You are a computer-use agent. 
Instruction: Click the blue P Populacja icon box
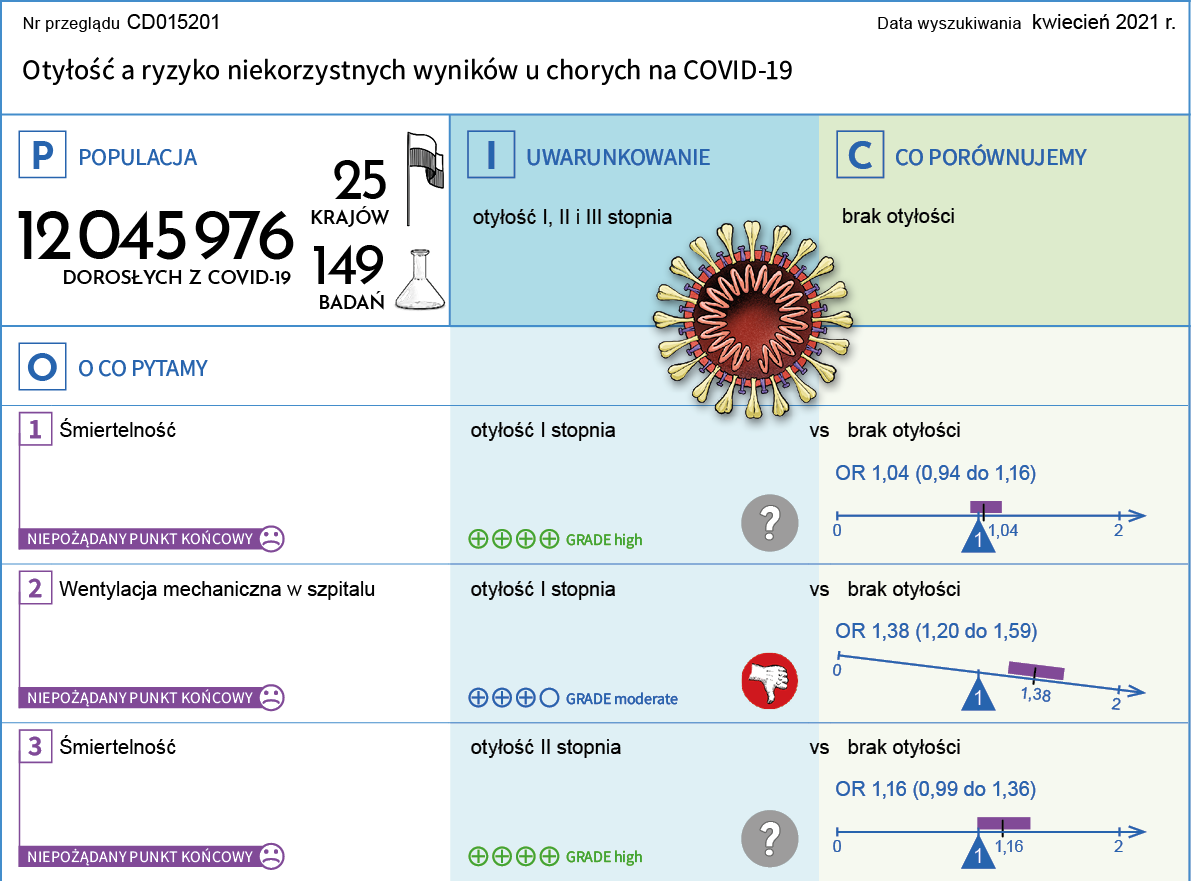tap(42, 156)
